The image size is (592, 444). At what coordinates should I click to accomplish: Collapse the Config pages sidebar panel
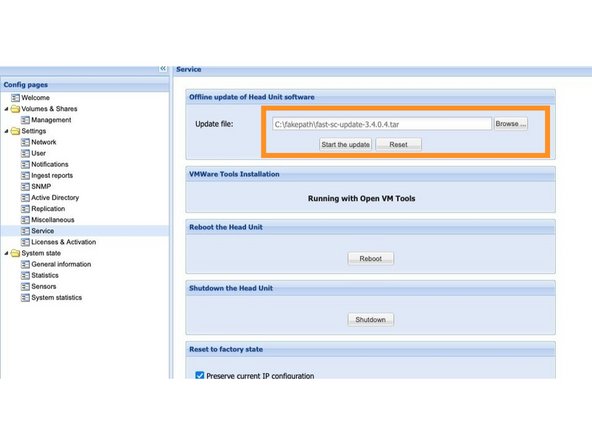(x=163, y=68)
